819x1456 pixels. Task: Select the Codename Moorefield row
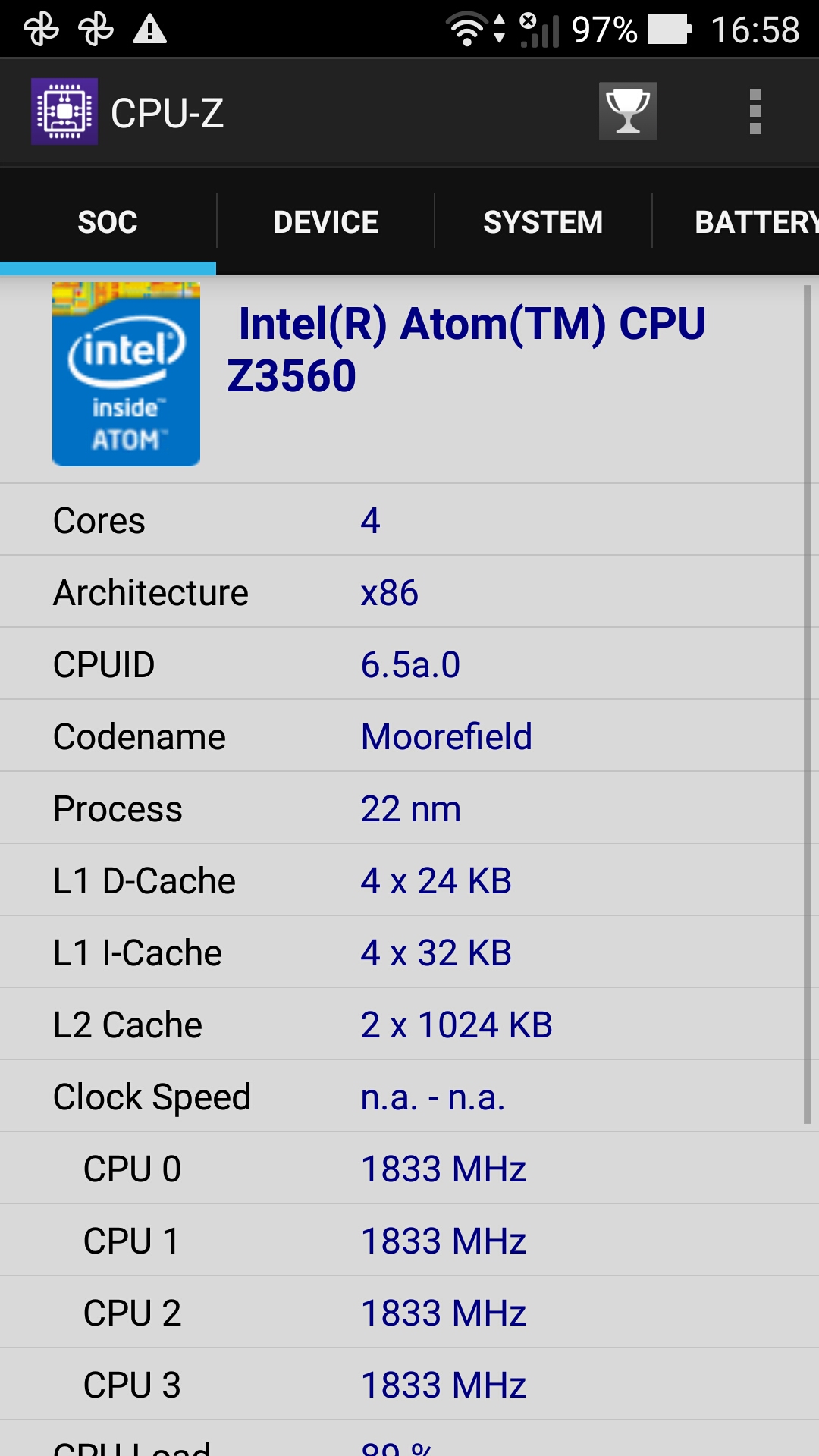point(402,736)
